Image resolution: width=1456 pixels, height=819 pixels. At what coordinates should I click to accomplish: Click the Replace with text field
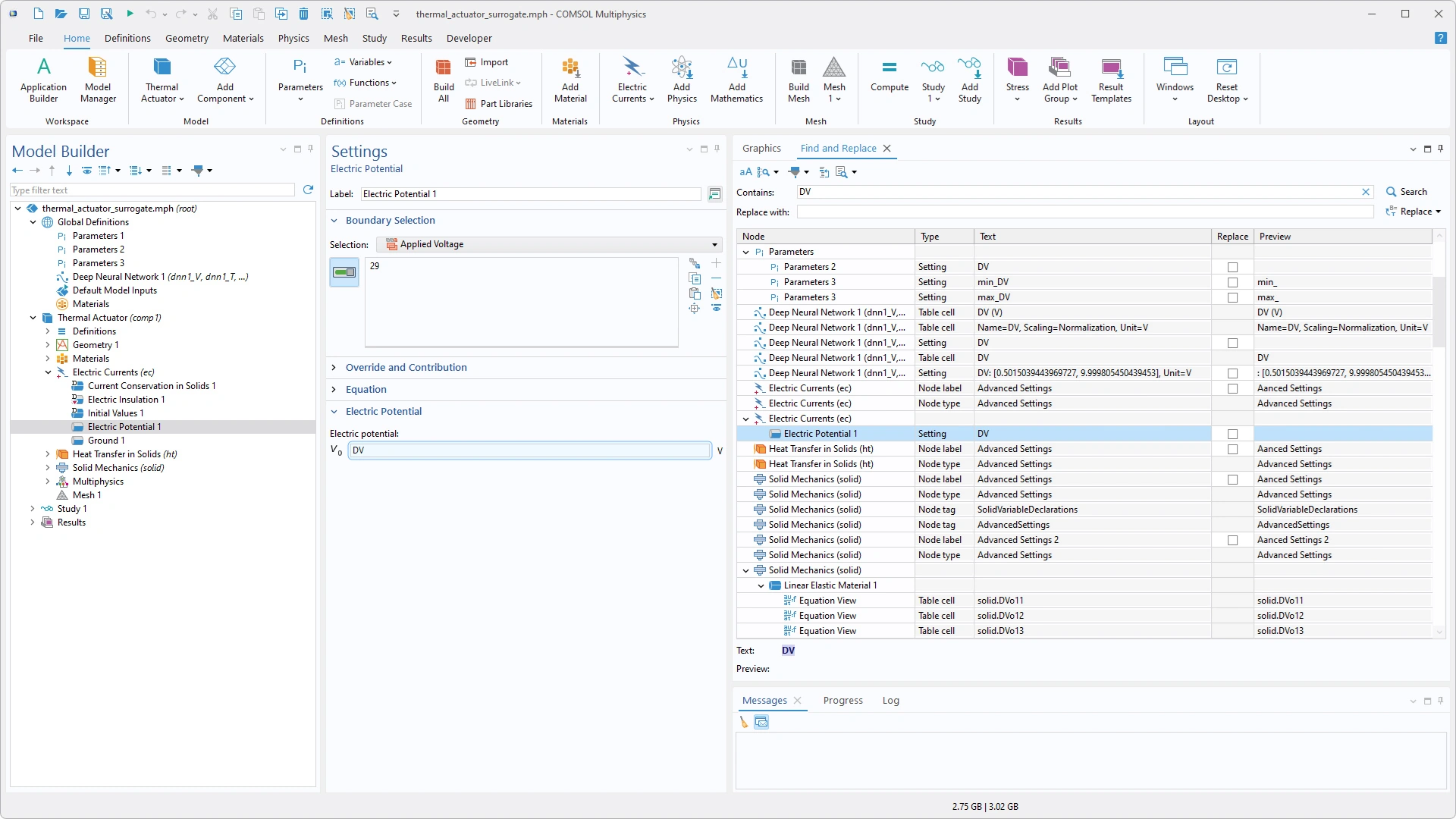pyautogui.click(x=1084, y=212)
